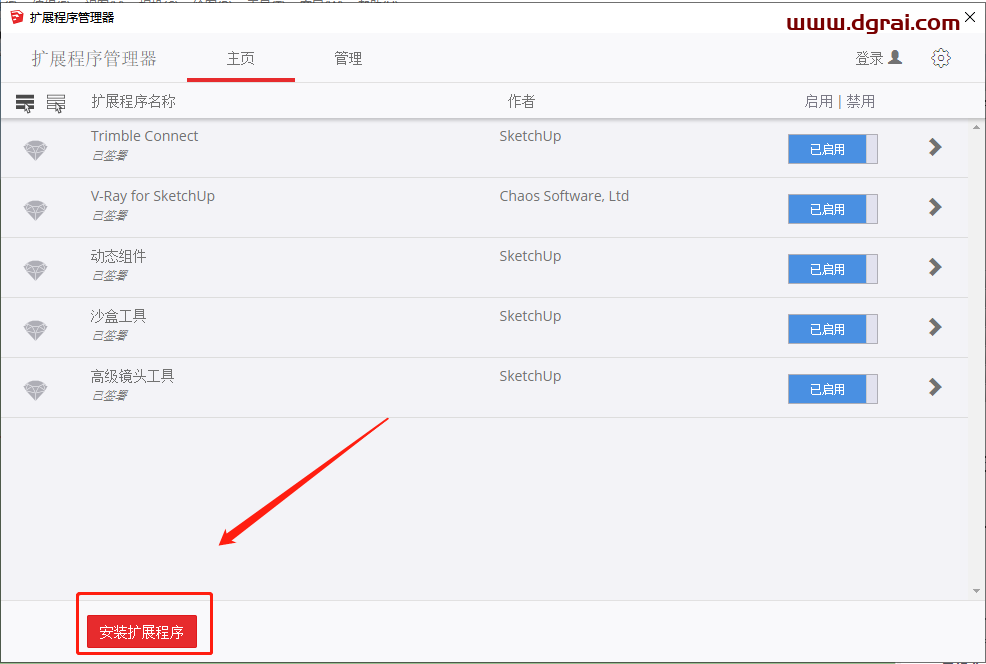Screen dimensions: 986x664
Task: Toggle 高级镜头工具 enabled switch
Action: [x=833, y=389]
